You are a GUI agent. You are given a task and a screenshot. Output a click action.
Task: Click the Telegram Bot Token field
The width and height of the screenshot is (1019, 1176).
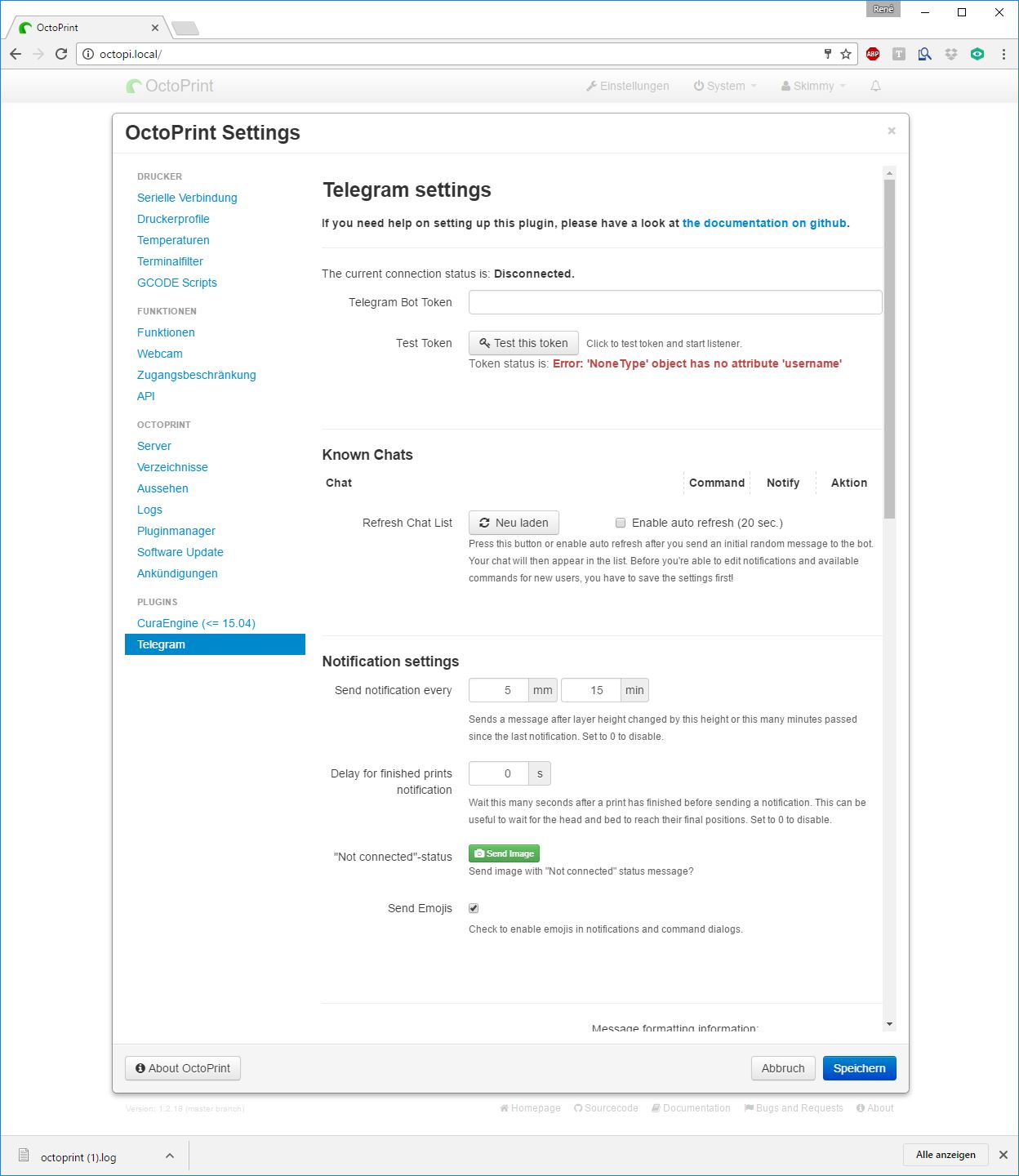point(675,302)
